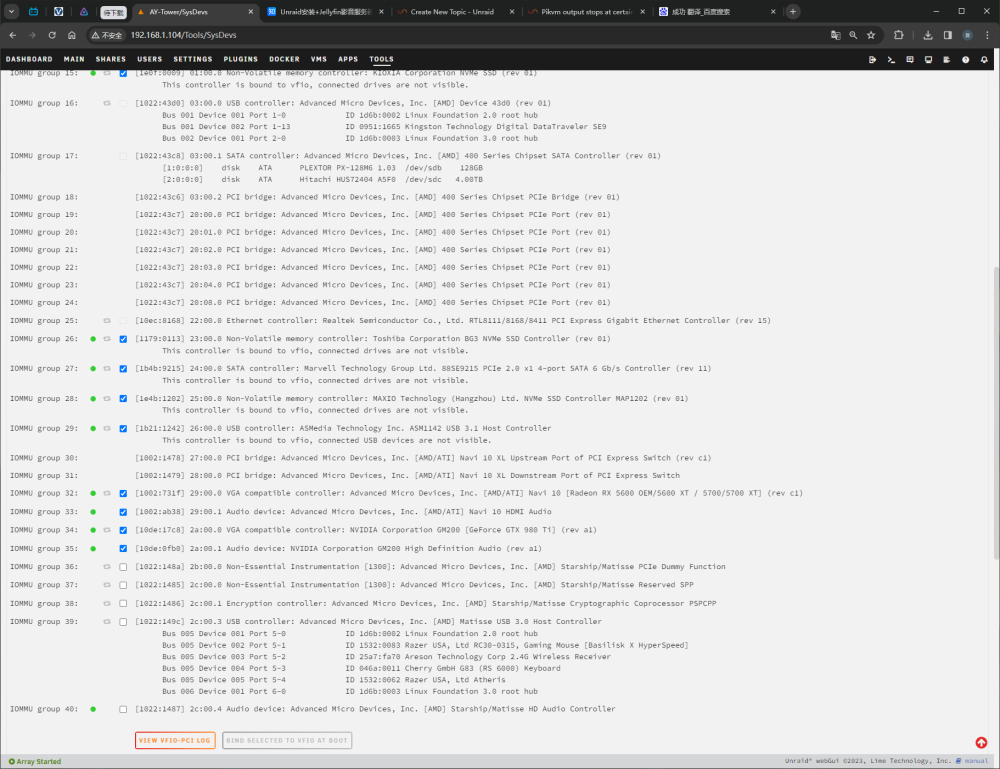Click the page vertical scrollbar

pos(996,411)
